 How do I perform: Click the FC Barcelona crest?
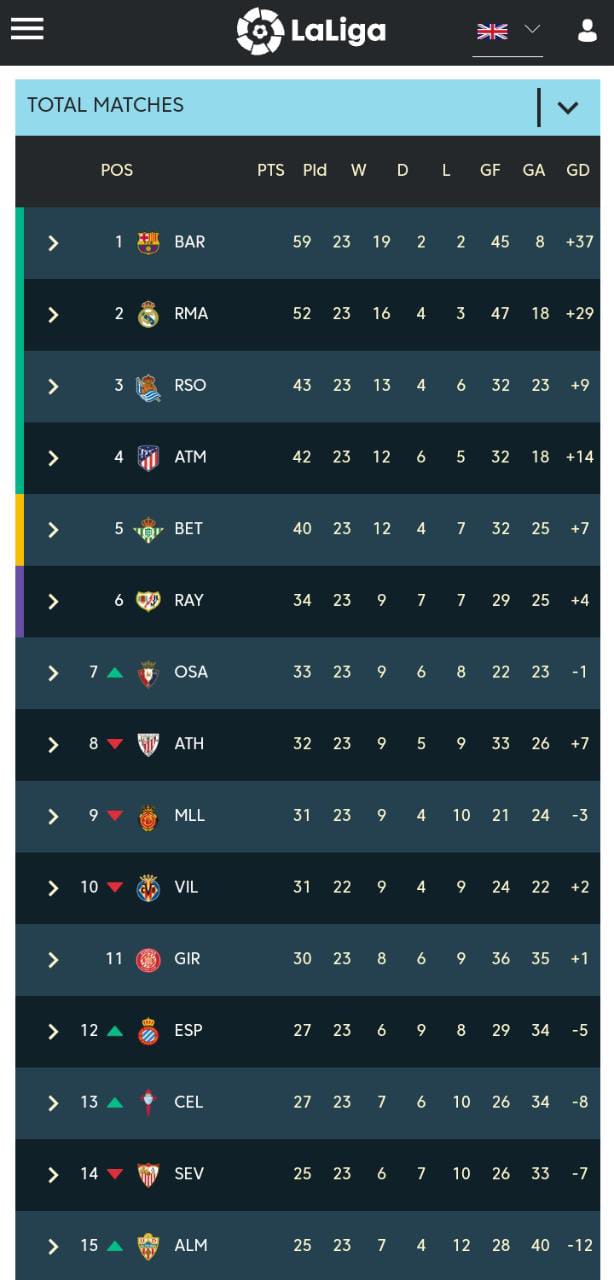(x=148, y=242)
